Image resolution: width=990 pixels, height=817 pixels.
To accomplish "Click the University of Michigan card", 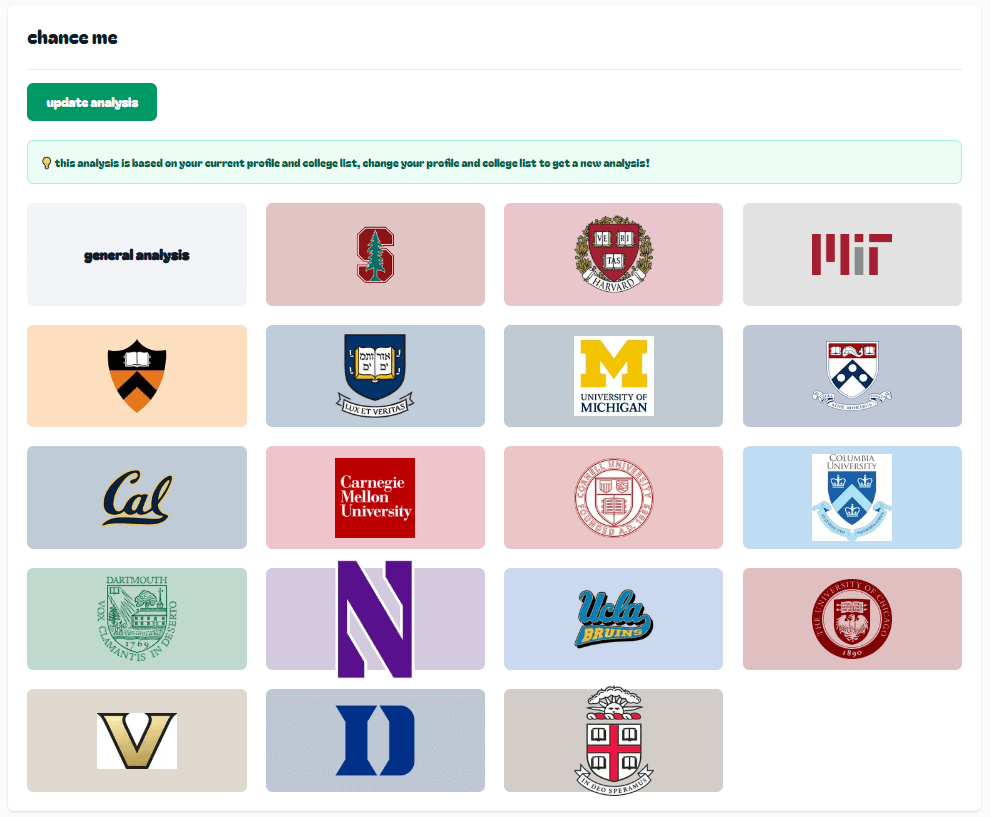I will (613, 376).
